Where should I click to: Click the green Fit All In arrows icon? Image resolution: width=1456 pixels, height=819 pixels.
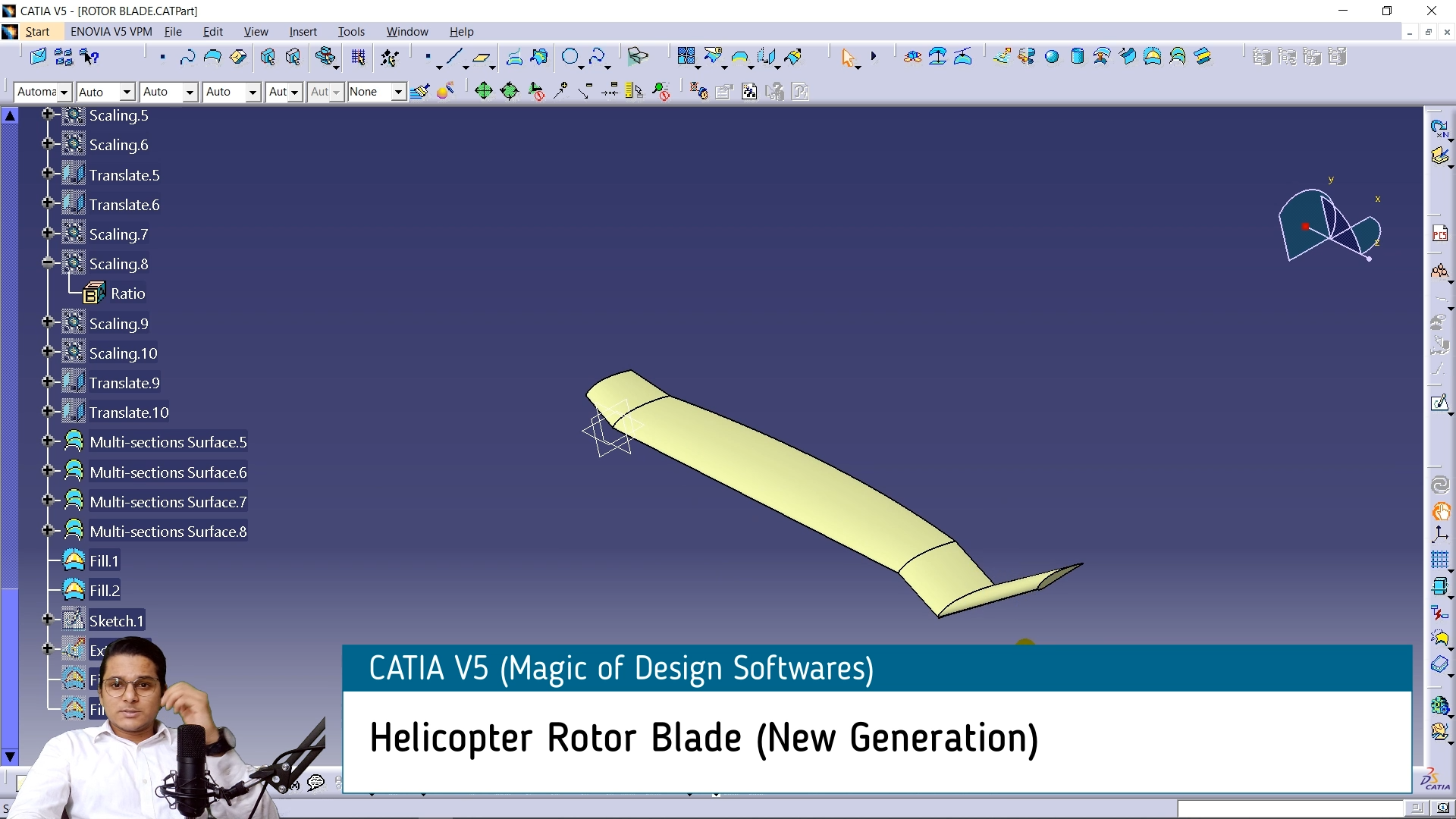483,92
